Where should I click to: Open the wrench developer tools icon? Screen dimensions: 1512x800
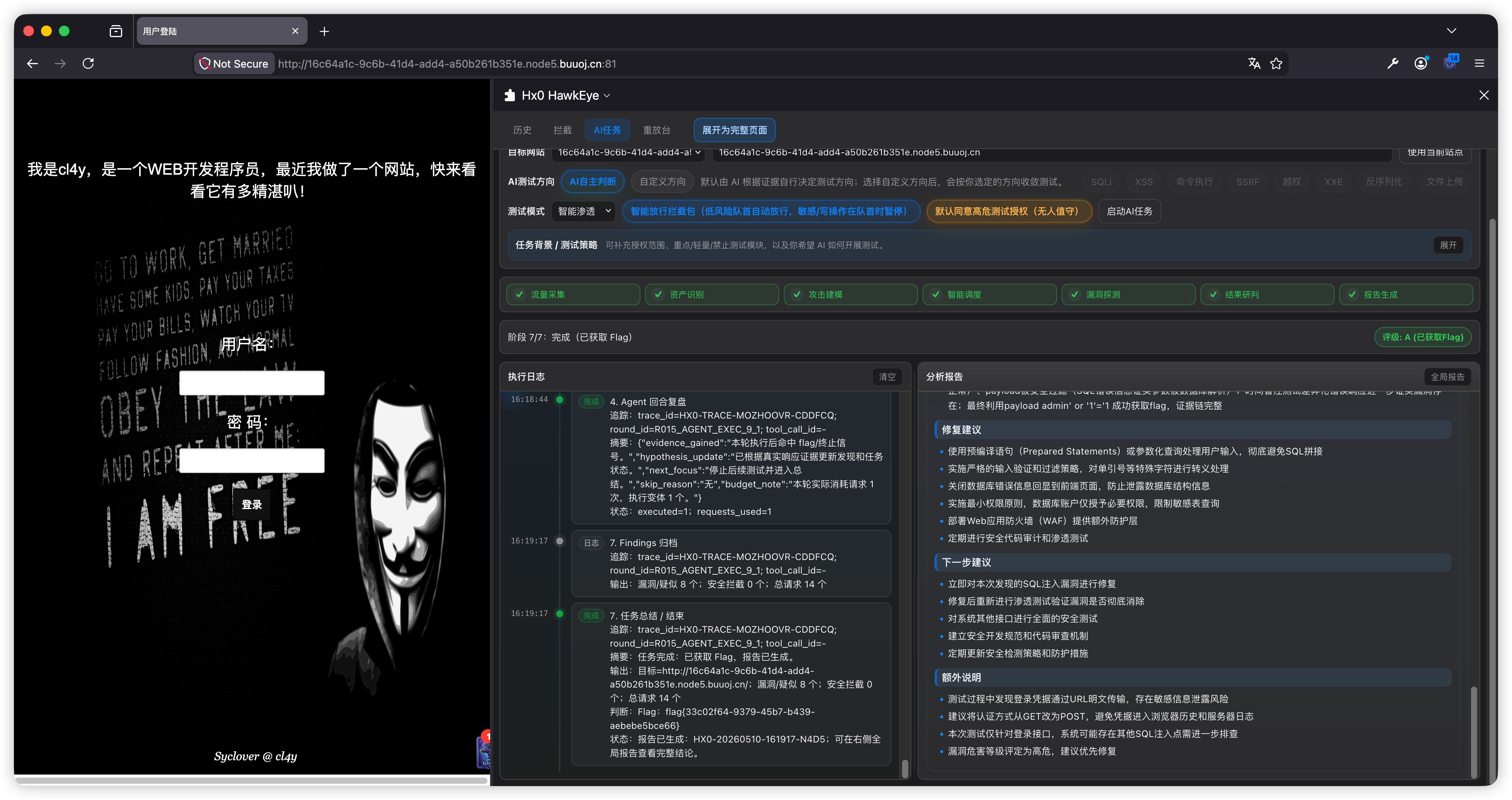tap(1392, 63)
